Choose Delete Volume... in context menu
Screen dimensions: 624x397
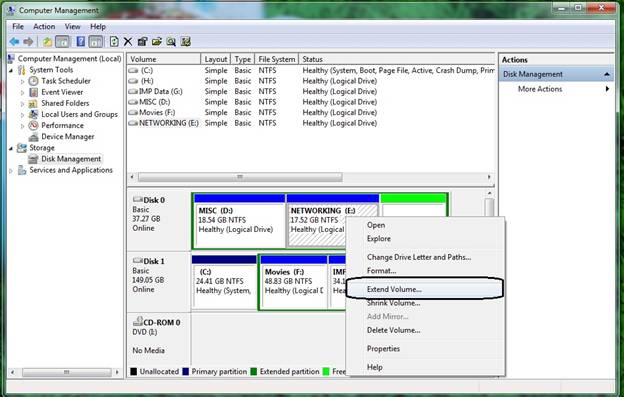425,330
